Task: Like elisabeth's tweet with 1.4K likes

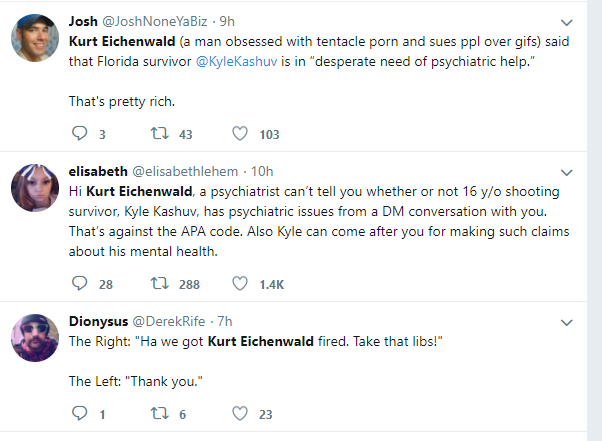Action: 240,284
